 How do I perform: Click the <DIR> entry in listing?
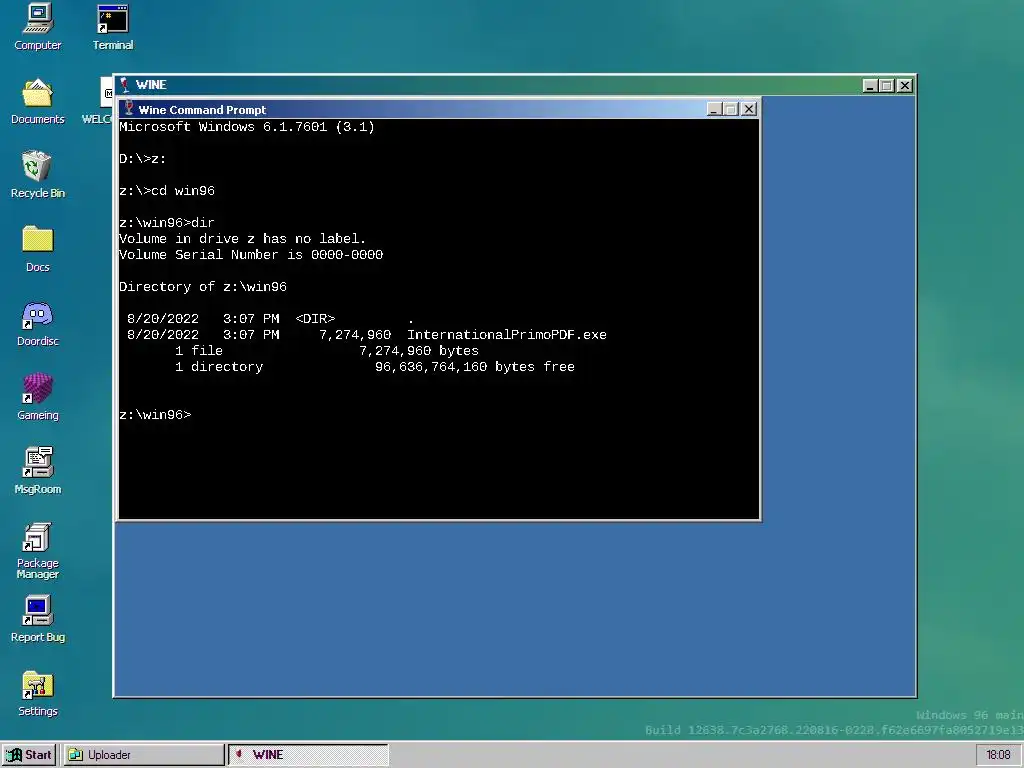(315, 319)
